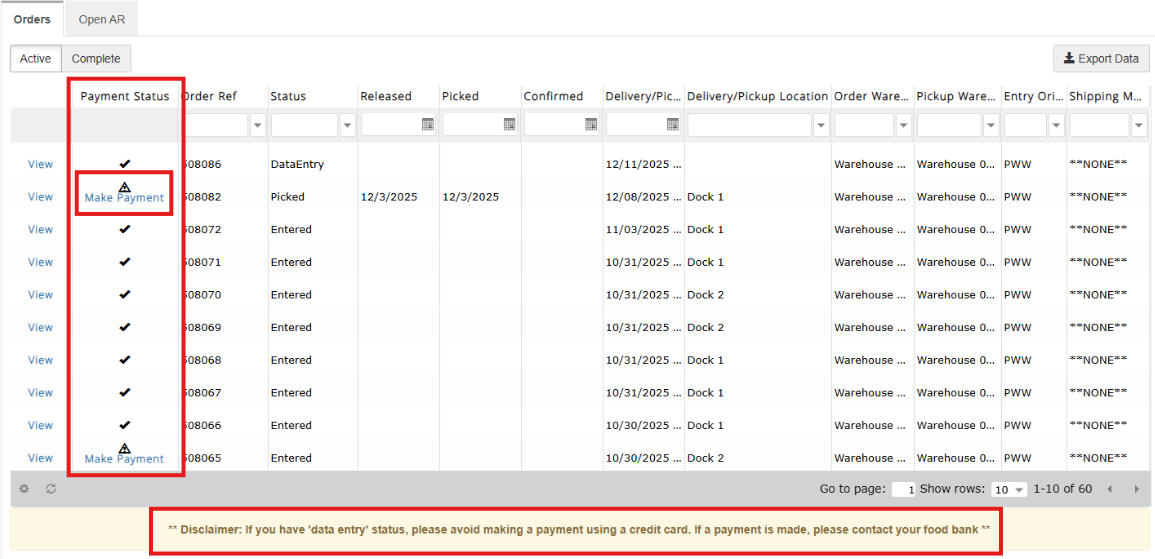Go to previous page arrow
1155x559 pixels.
1109,489
